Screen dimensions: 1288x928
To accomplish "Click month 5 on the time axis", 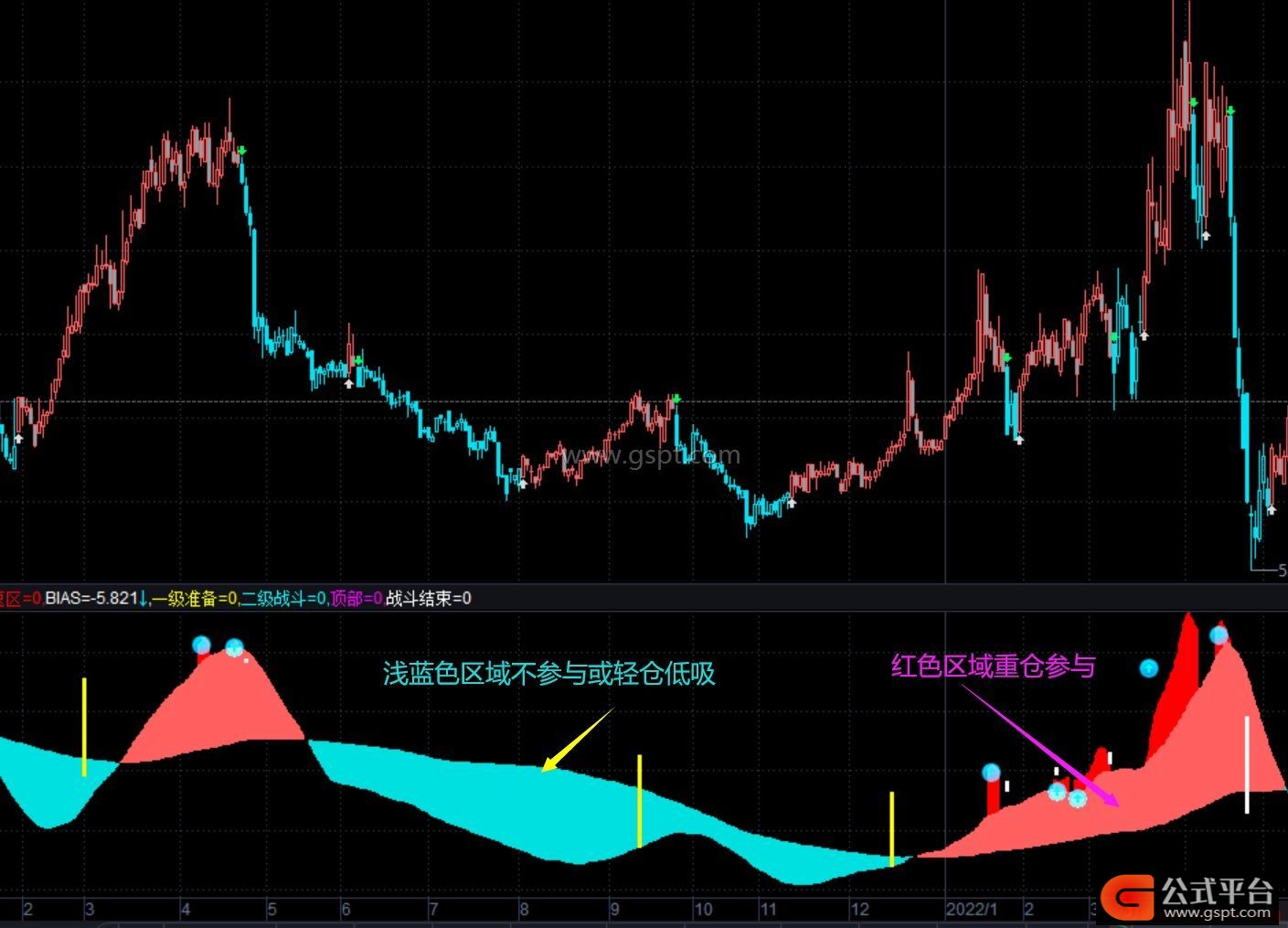I will point(271,910).
